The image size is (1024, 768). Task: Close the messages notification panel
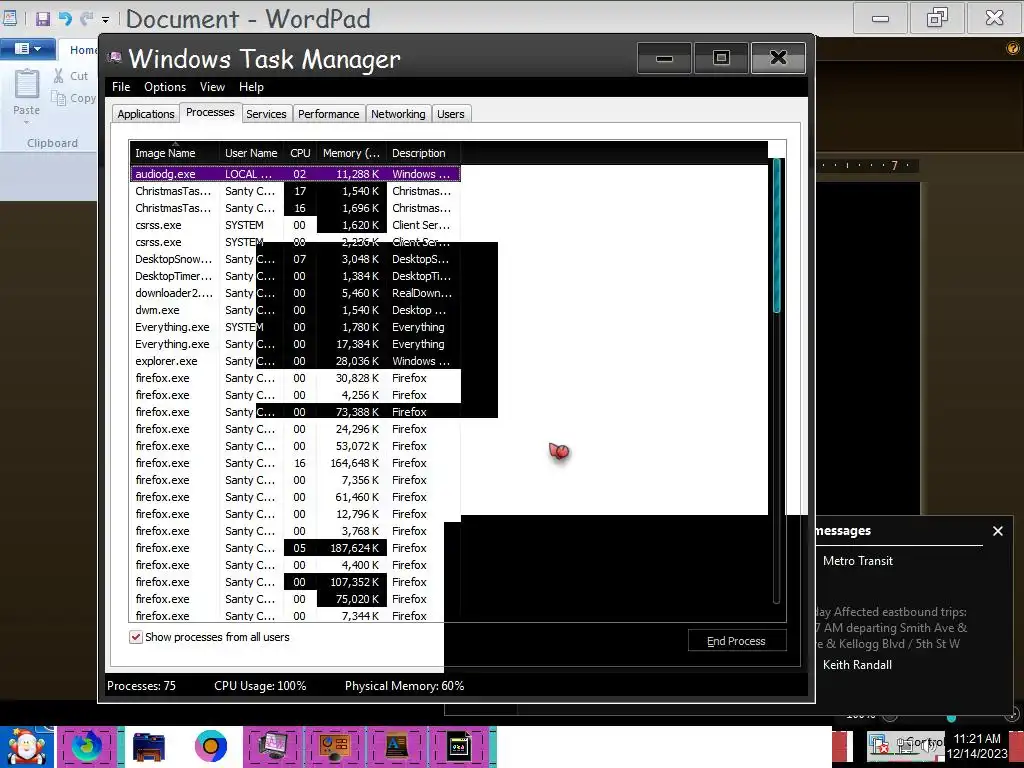pos(998,531)
